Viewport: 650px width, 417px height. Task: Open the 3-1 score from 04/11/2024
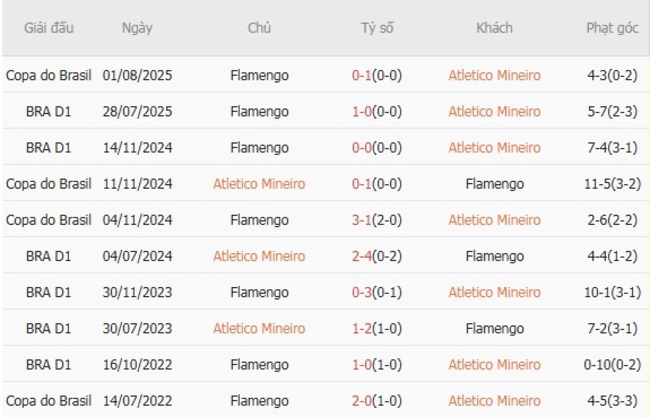364,220
